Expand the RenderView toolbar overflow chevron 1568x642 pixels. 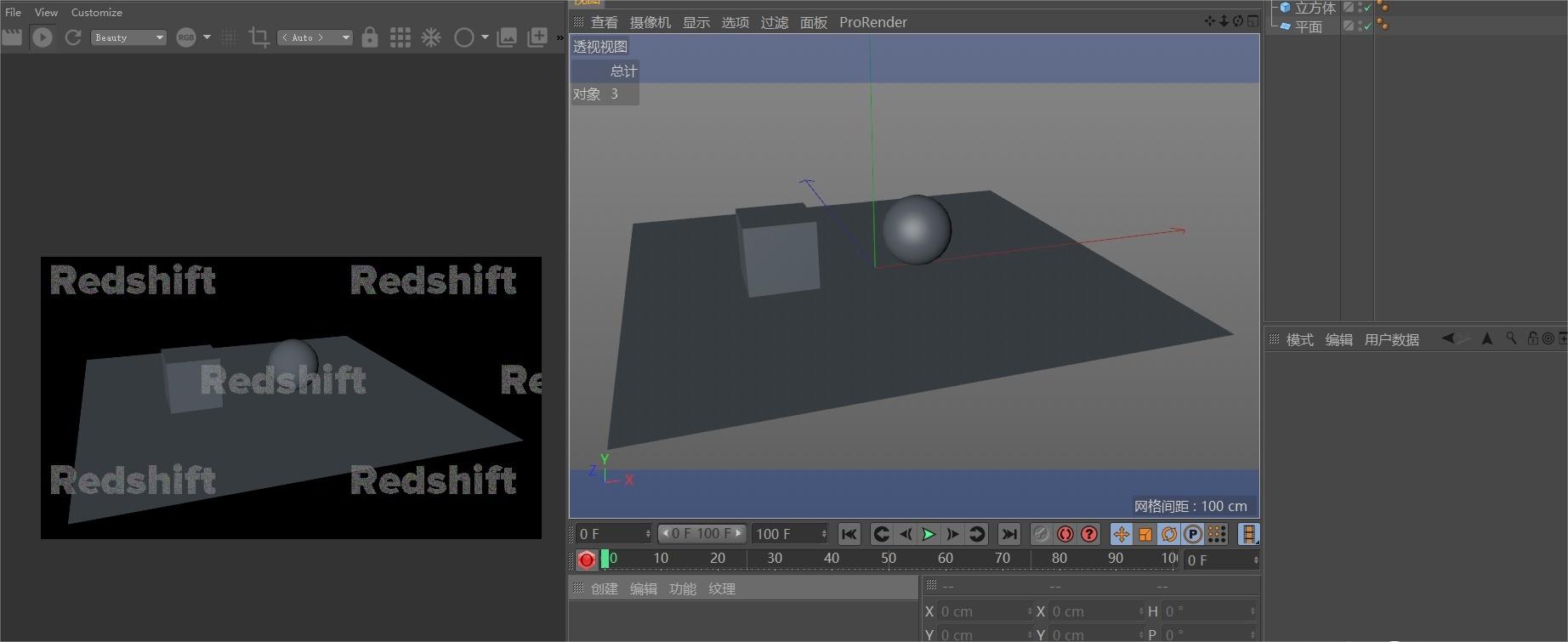[560, 37]
